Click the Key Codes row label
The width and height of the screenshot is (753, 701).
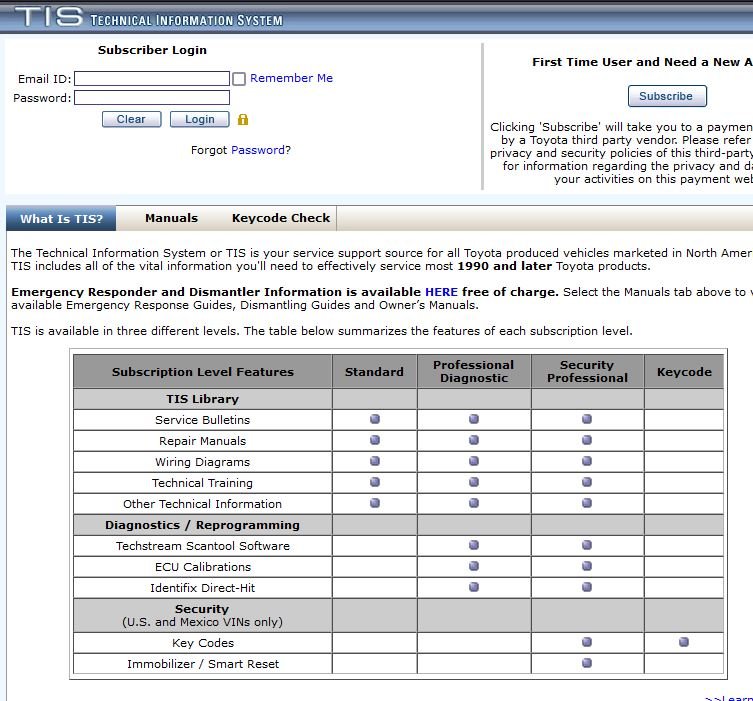pos(203,643)
